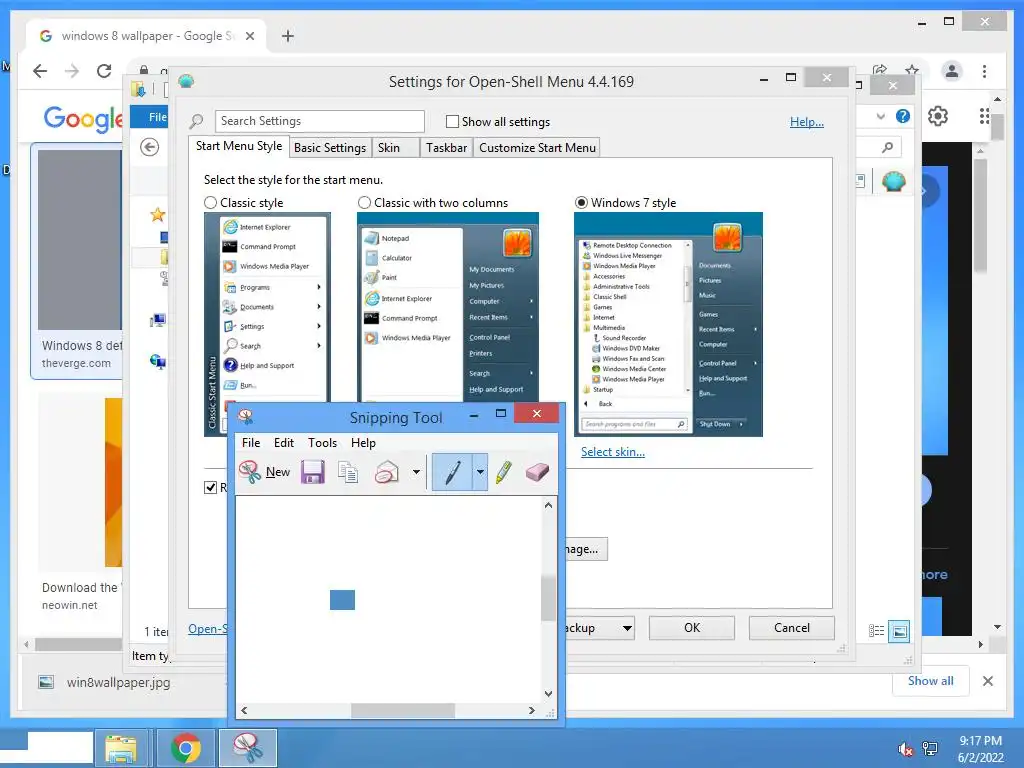Click the Explorer window help question icon

tap(903, 116)
